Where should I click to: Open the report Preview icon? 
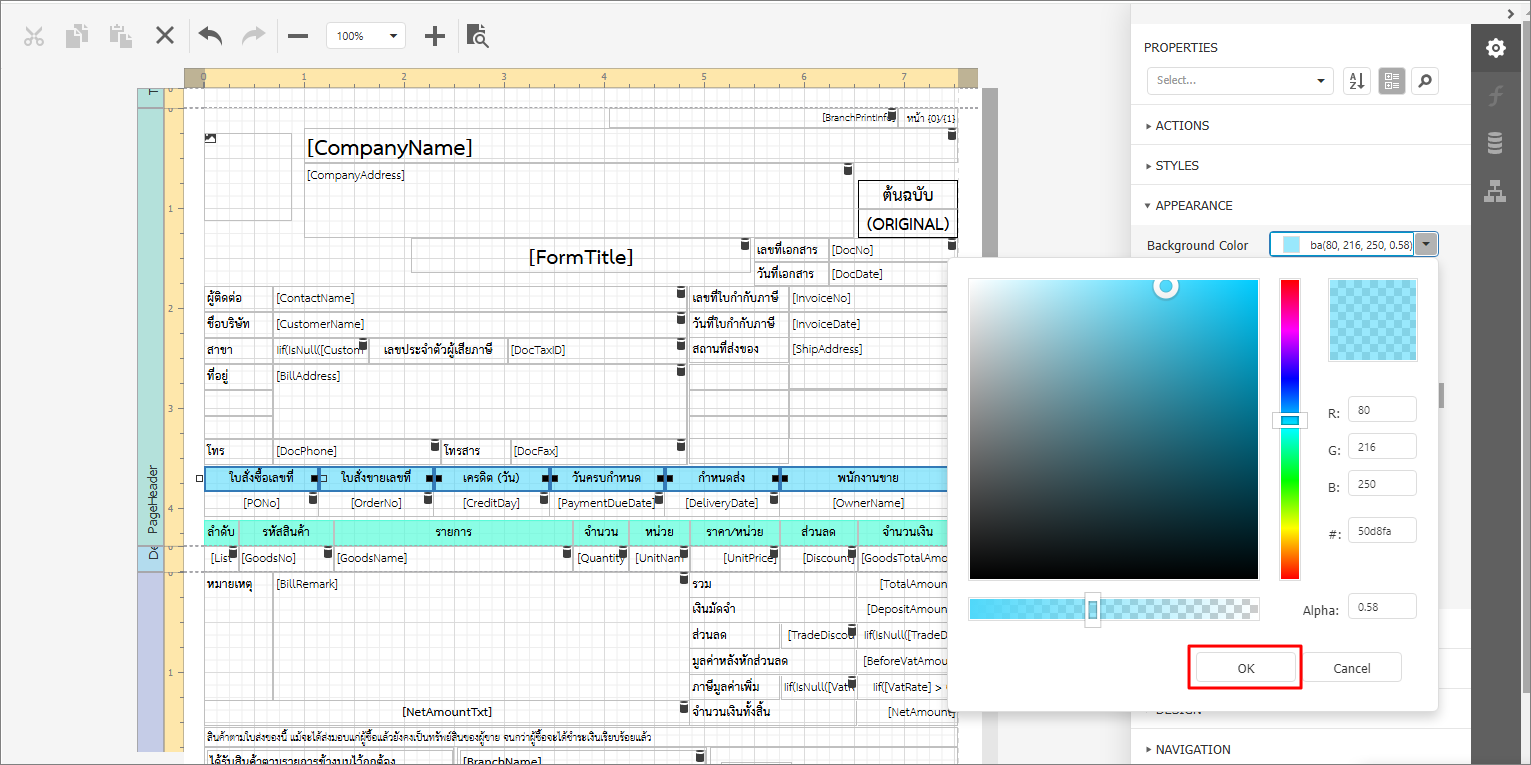(x=479, y=36)
